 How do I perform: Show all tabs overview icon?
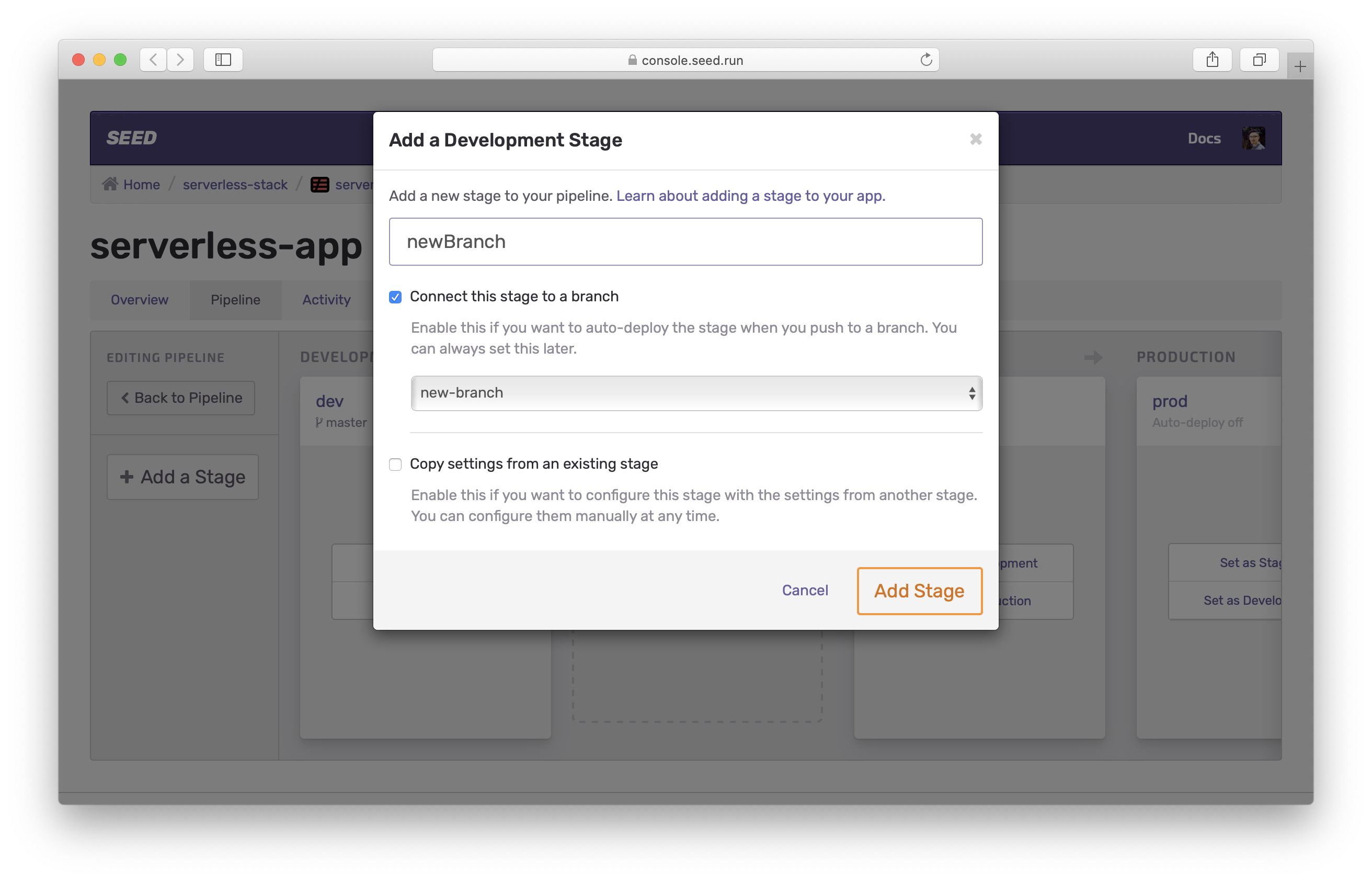pyautogui.click(x=1259, y=60)
